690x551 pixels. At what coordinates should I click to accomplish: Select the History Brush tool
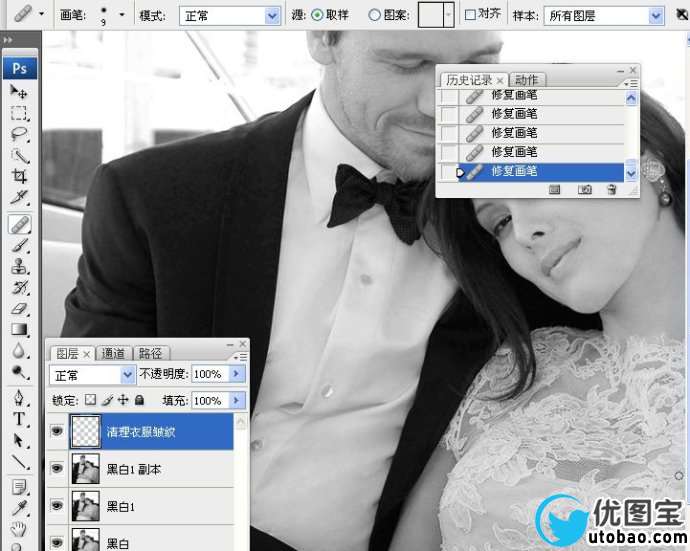18,288
